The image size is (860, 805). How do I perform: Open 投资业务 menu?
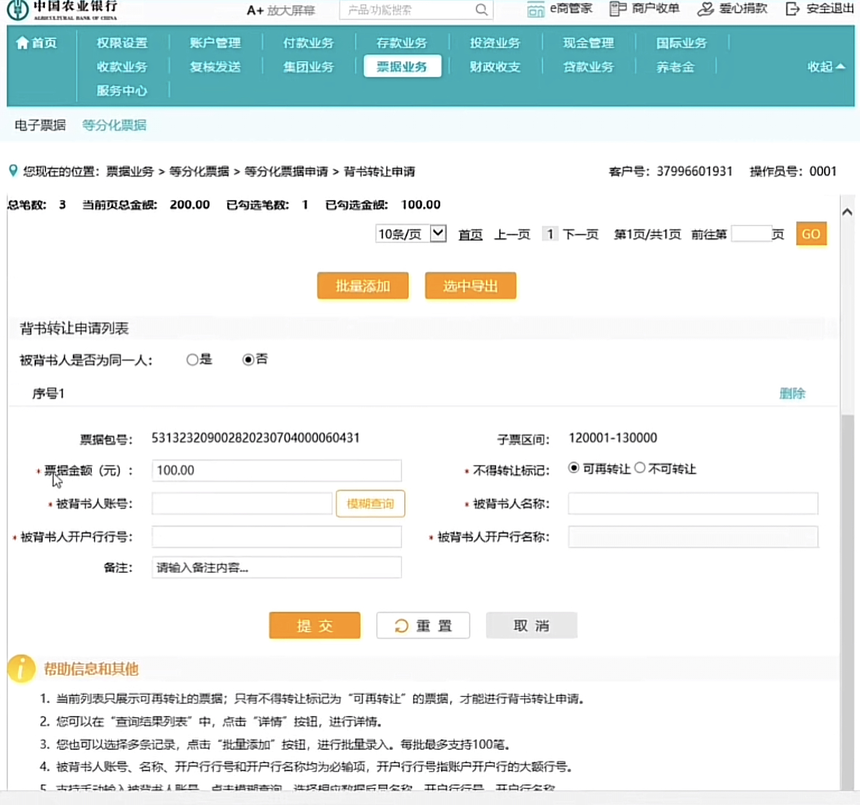495,43
